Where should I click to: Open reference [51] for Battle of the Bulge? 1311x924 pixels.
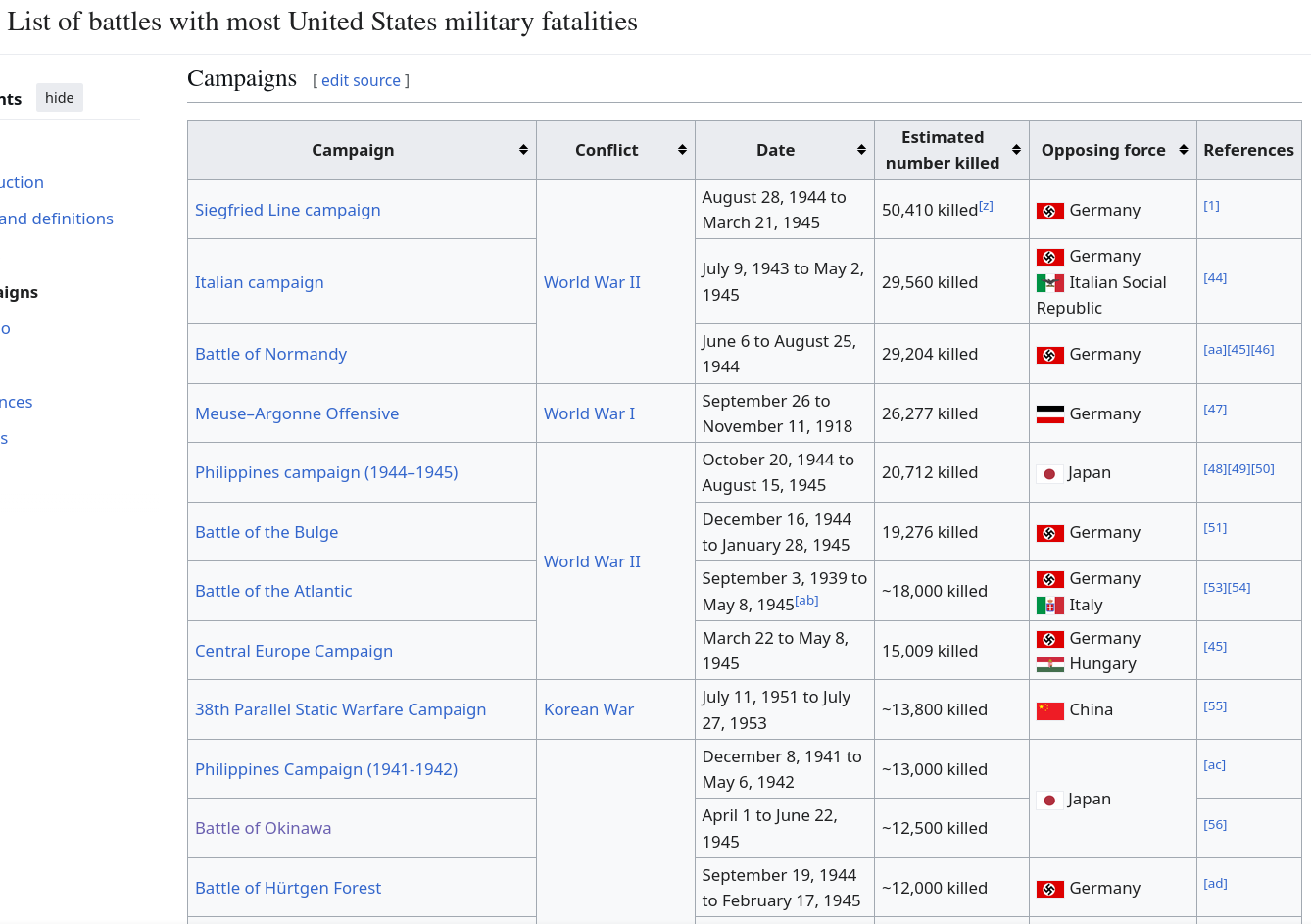(1215, 528)
